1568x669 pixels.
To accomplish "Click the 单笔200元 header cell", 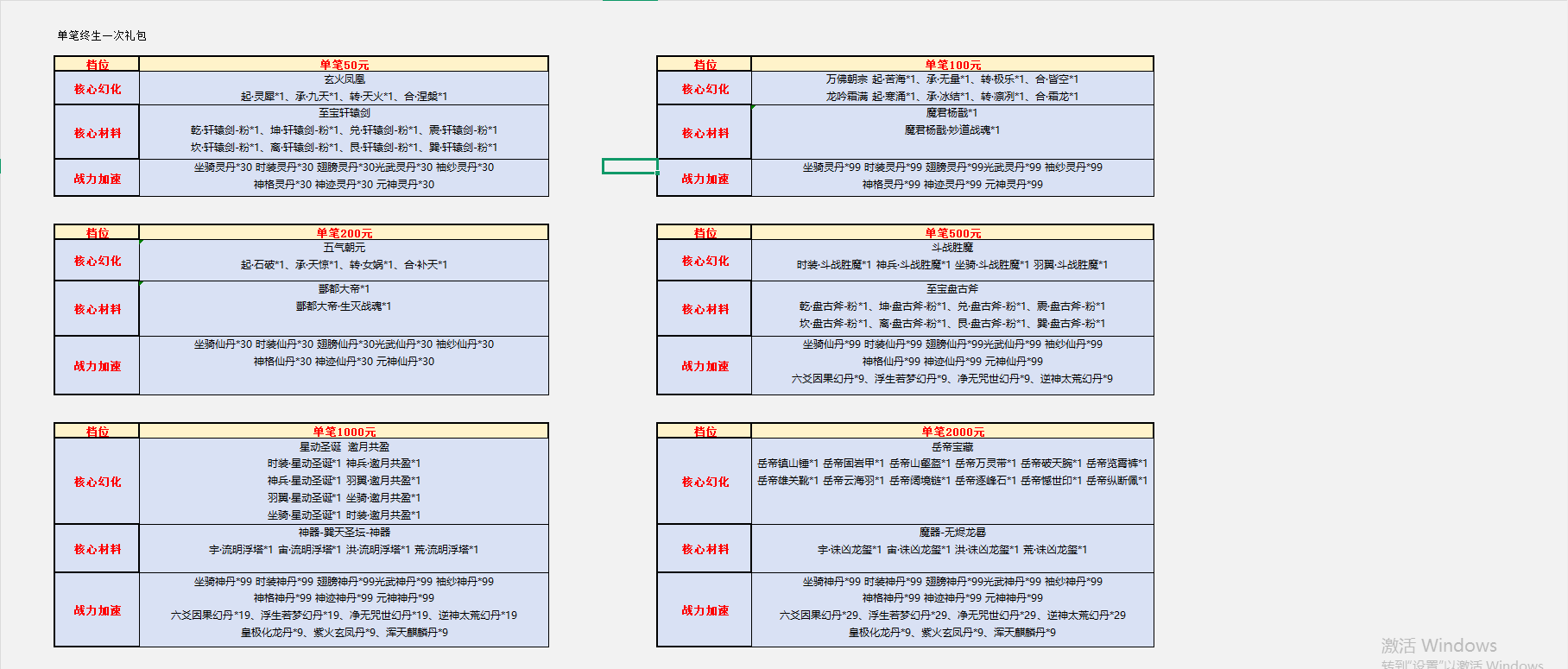I will coord(344,233).
